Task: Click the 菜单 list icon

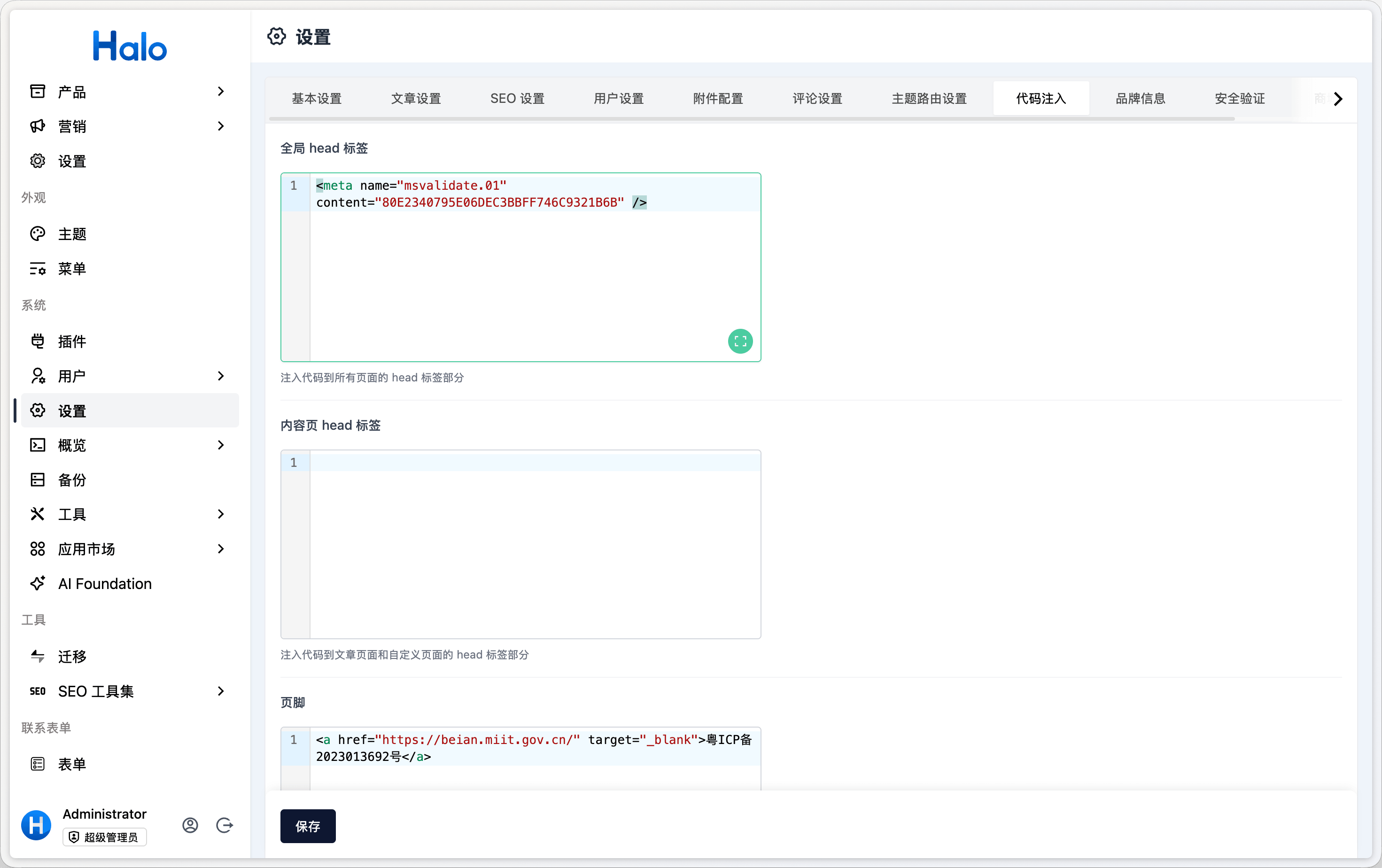Action: pyautogui.click(x=37, y=269)
